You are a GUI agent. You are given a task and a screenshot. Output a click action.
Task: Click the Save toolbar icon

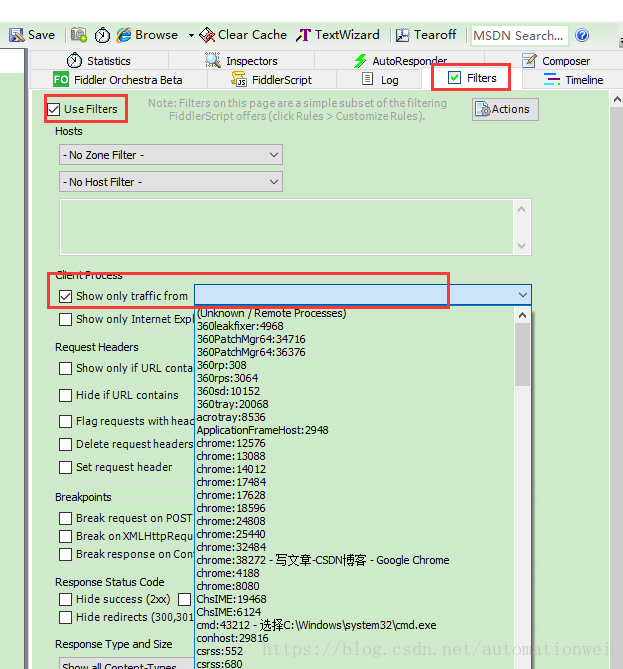pos(17,35)
